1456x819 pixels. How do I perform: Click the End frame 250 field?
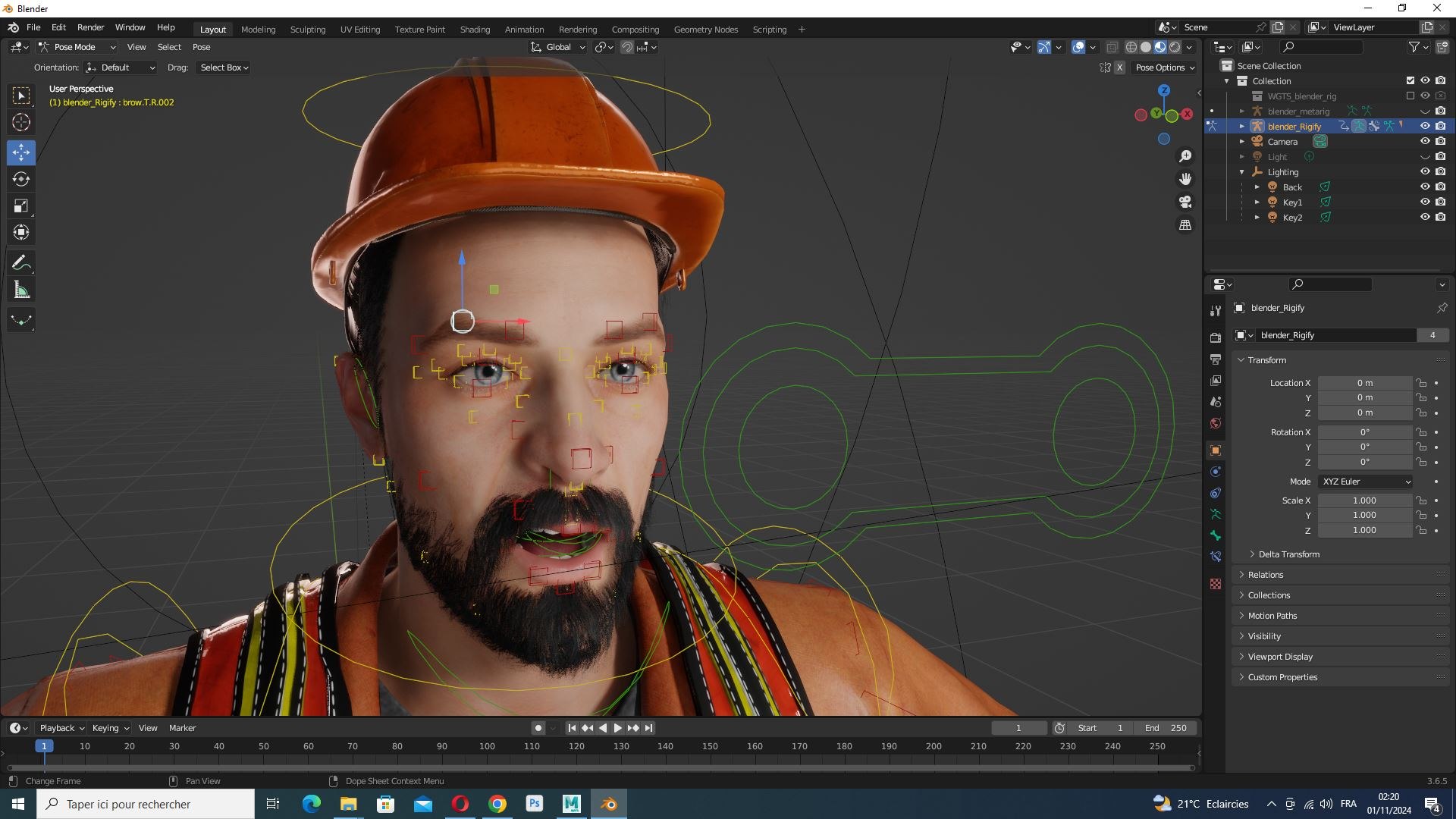pos(1166,728)
